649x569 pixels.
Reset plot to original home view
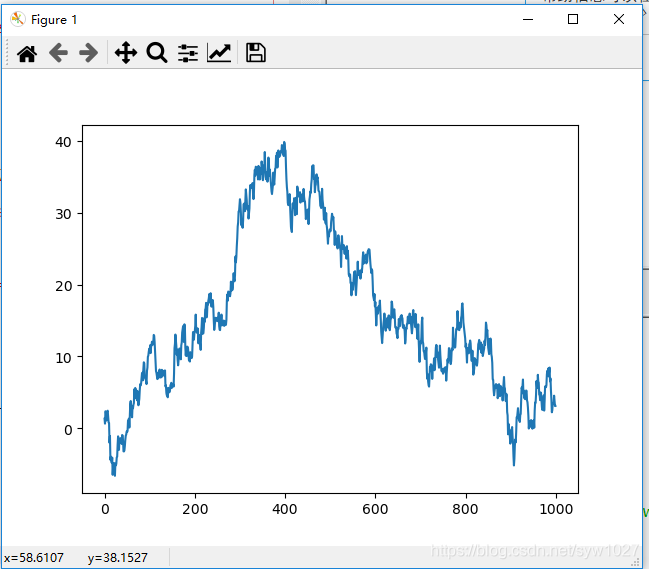[x=27, y=53]
